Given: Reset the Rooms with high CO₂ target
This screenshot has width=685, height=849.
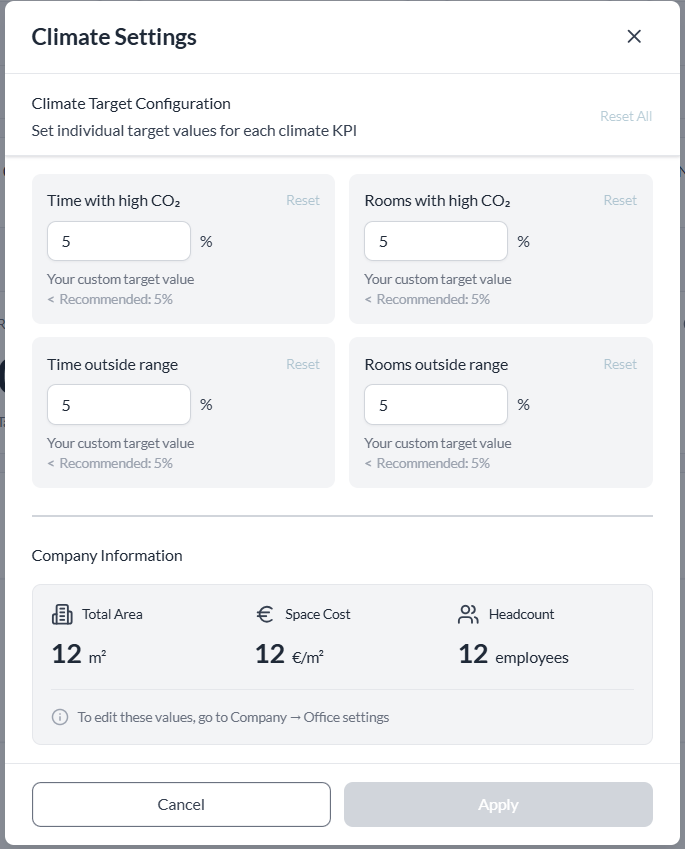Looking at the screenshot, I should 620,200.
